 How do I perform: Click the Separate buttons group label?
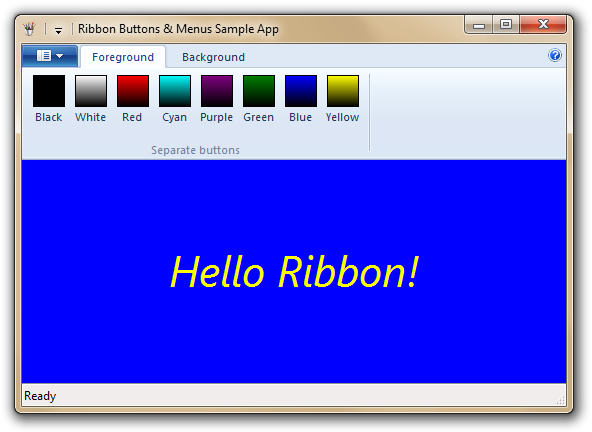(195, 150)
